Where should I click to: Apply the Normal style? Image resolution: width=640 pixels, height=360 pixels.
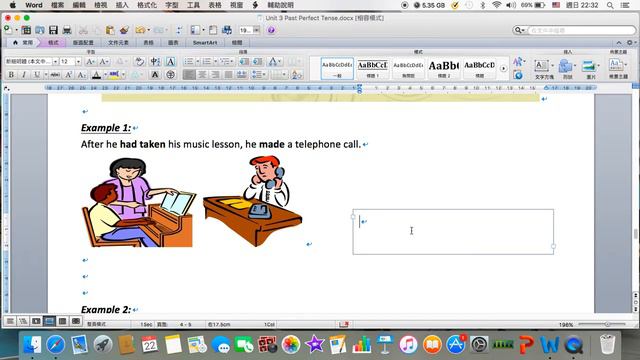coord(337,68)
